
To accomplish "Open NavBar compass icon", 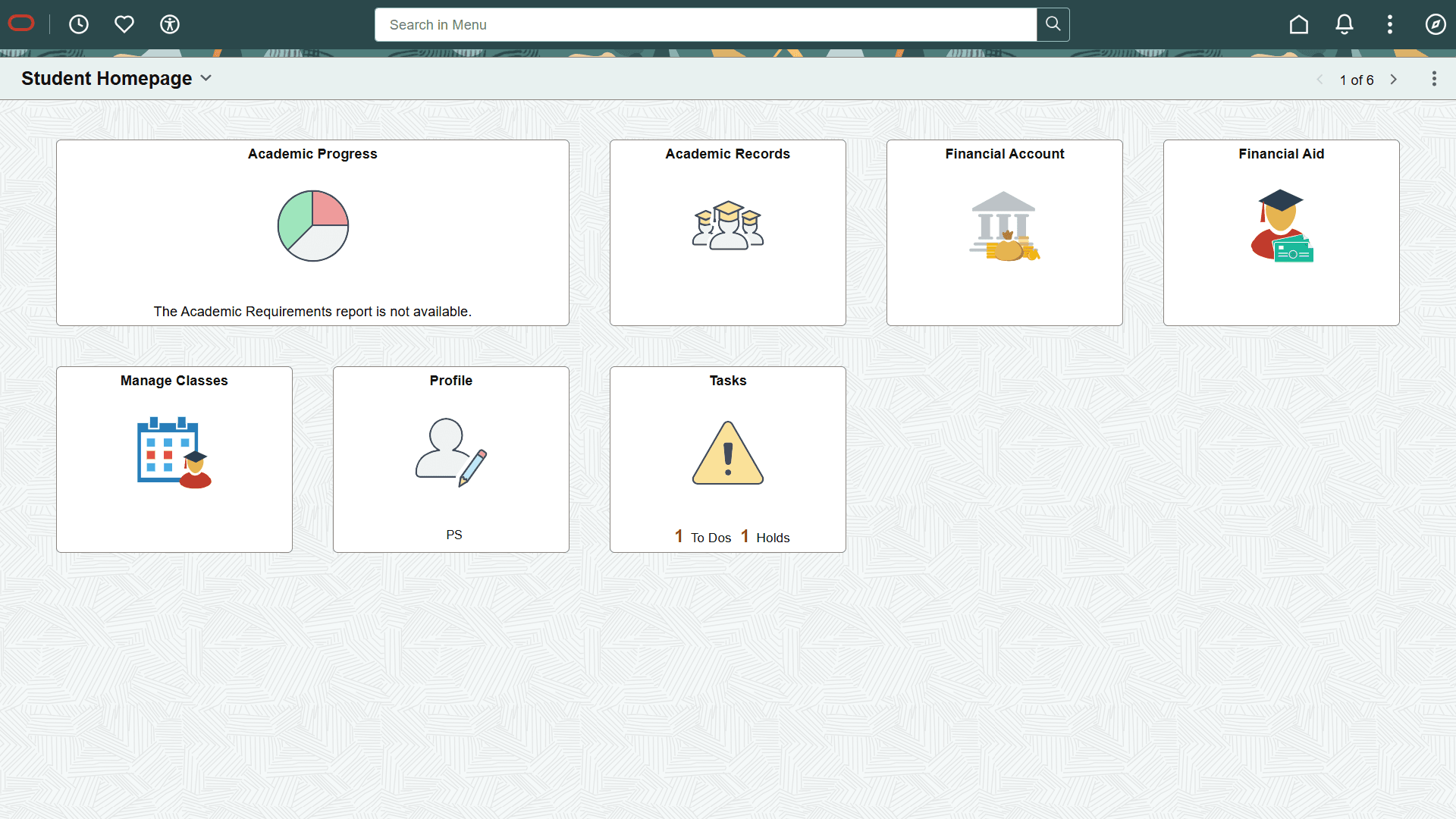I will (1436, 24).
